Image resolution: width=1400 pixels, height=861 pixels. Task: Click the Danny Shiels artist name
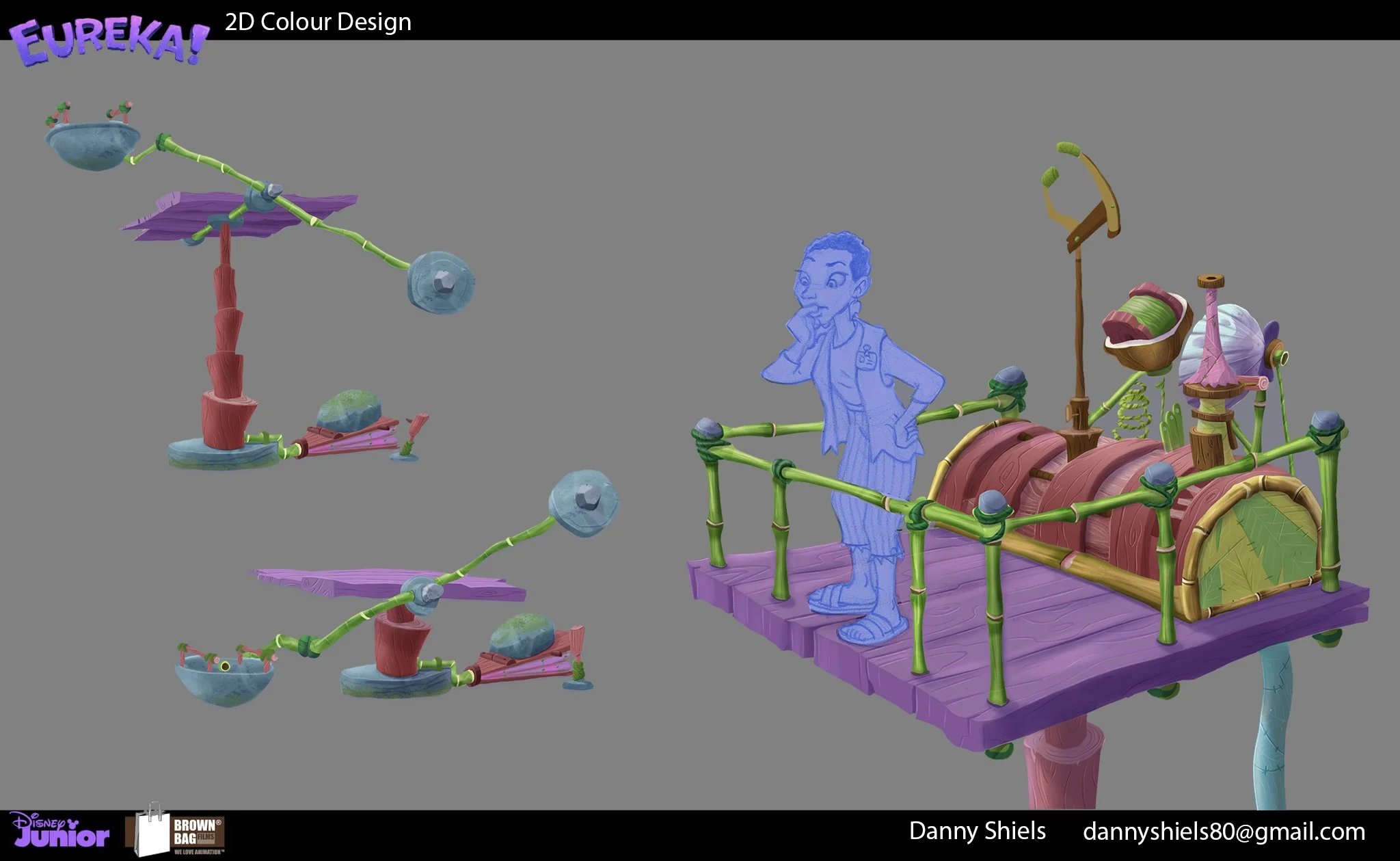tap(977, 831)
